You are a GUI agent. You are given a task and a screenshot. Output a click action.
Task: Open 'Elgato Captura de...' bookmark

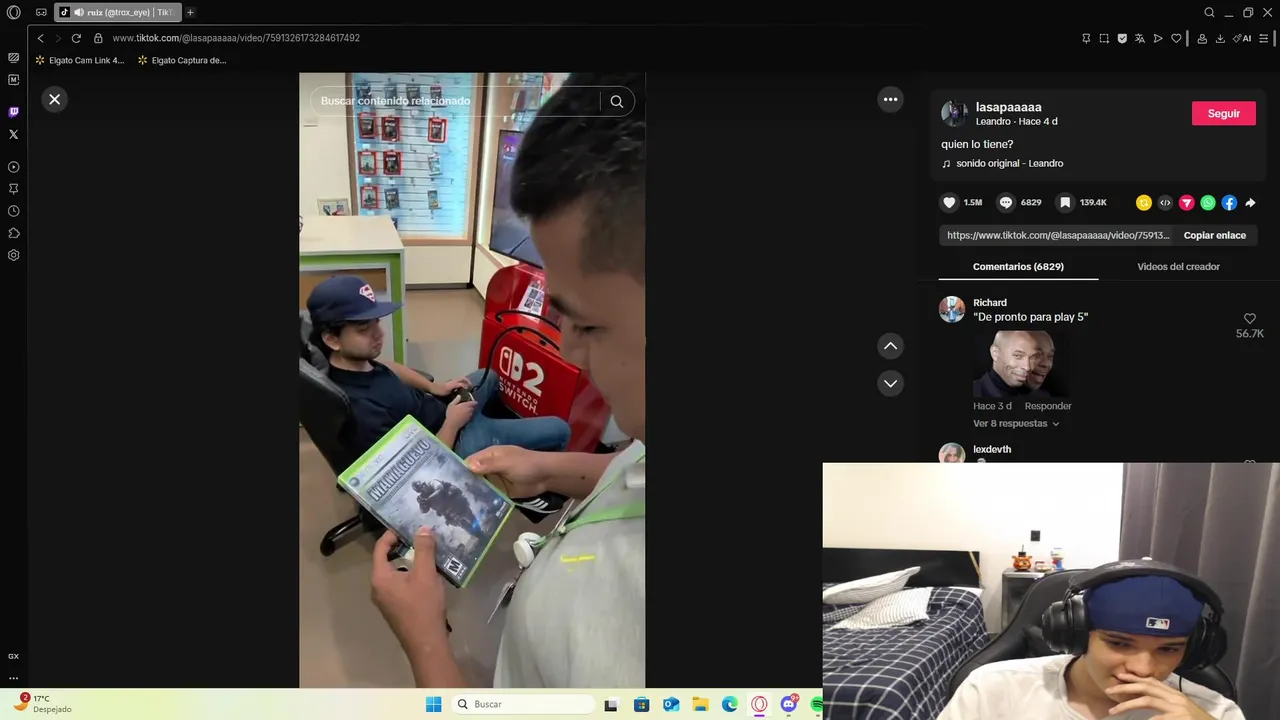[x=181, y=60]
